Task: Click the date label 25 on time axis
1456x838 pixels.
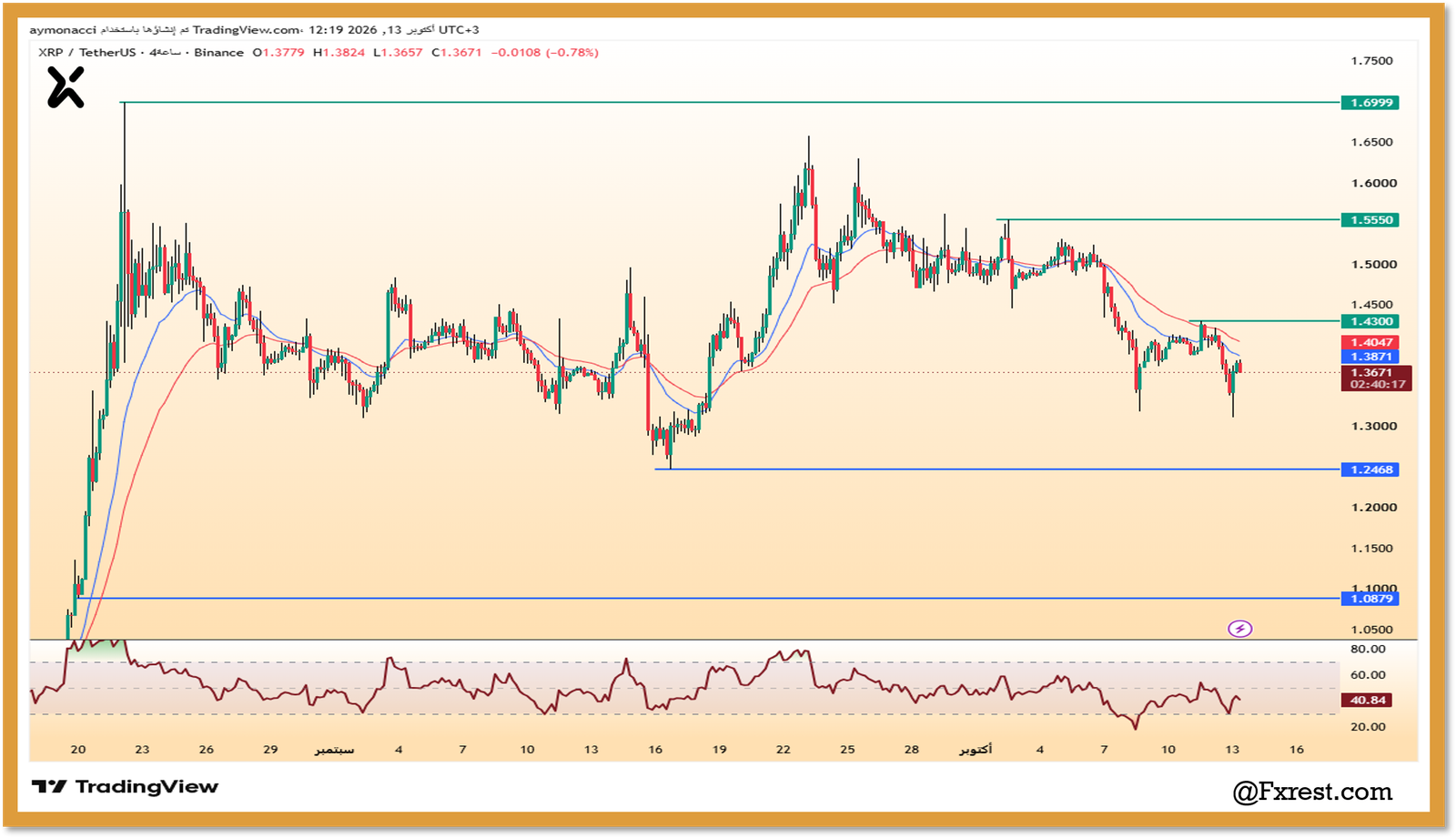Action: [847, 750]
